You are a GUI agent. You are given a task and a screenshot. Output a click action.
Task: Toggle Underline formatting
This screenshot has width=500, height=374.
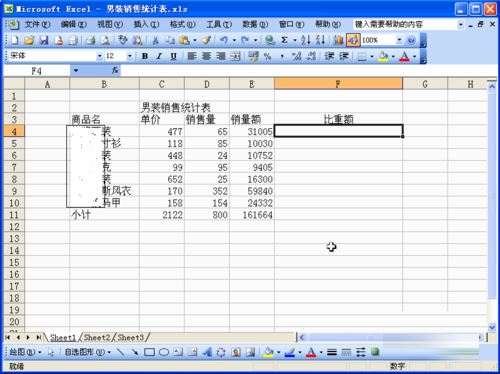tap(173, 56)
